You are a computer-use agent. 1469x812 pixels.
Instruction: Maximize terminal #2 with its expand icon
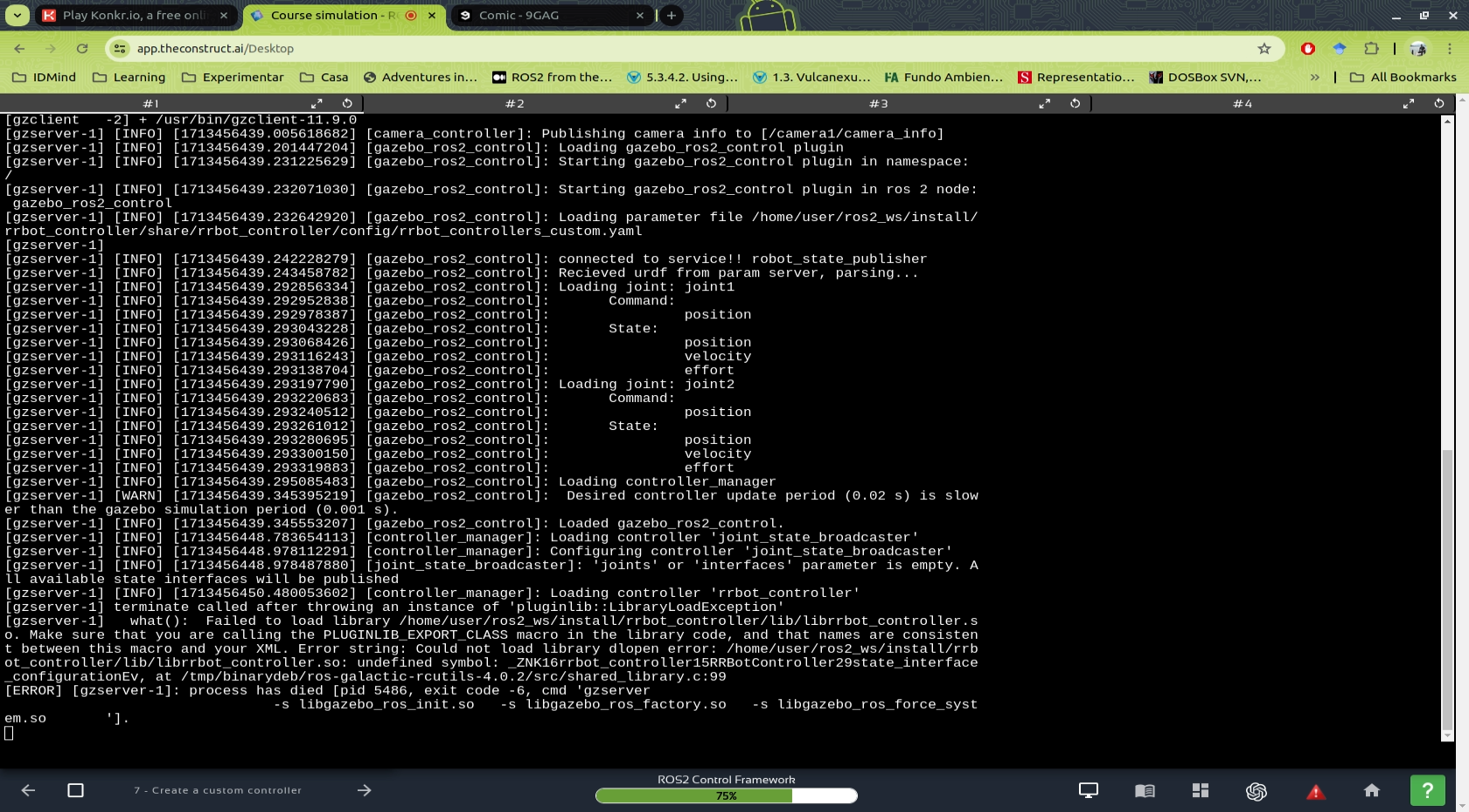point(680,103)
